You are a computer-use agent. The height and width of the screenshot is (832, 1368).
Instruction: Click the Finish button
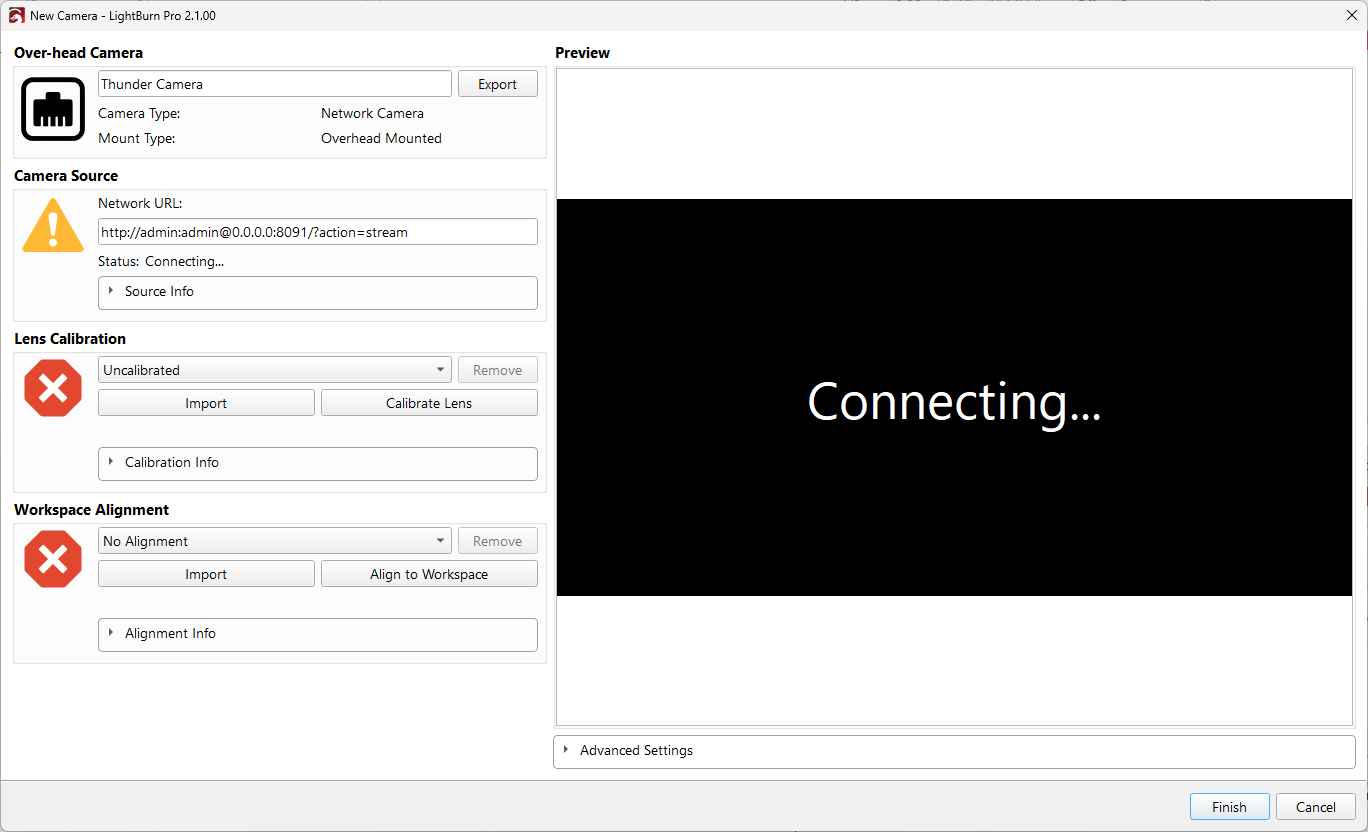click(x=1229, y=807)
